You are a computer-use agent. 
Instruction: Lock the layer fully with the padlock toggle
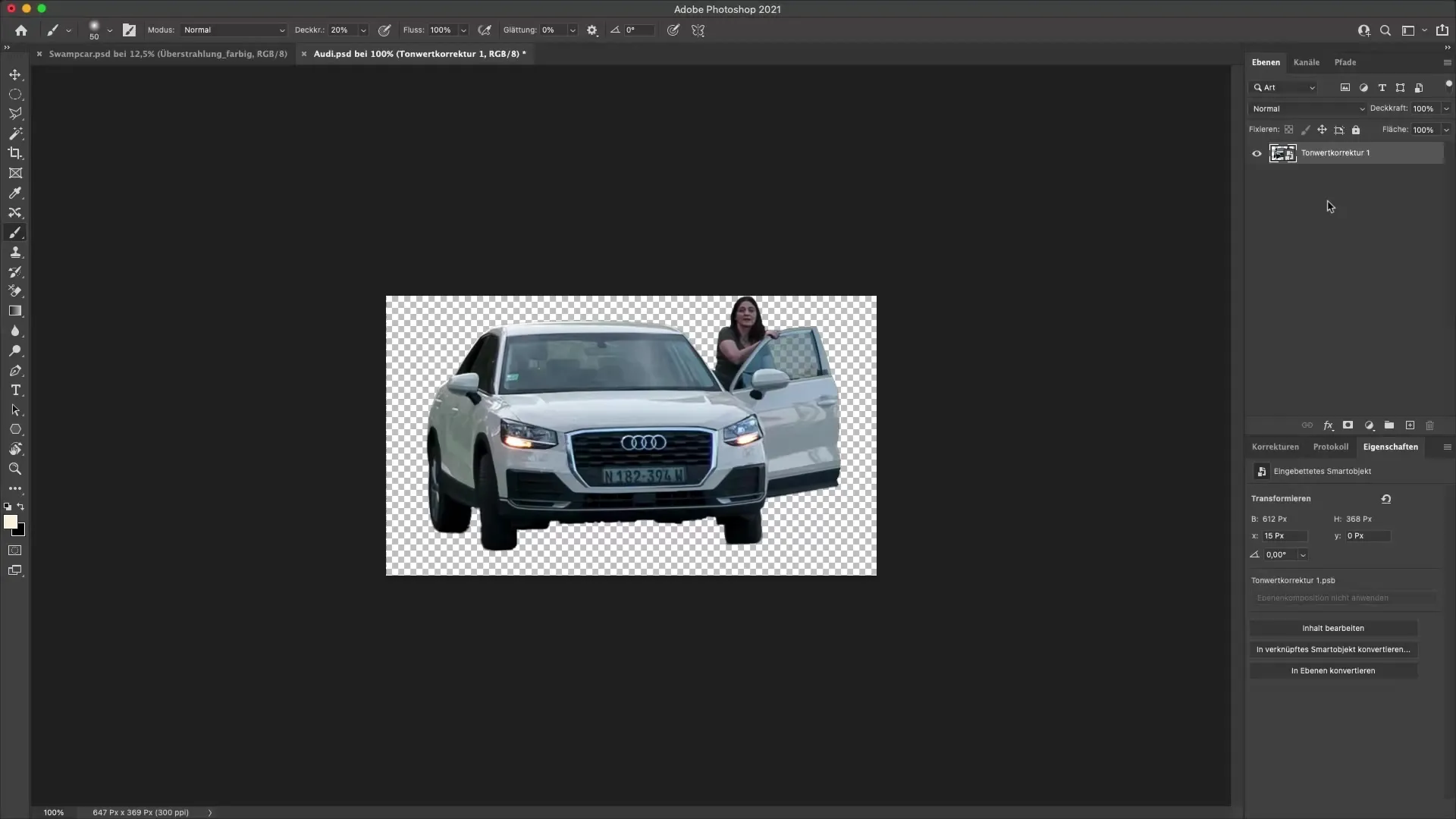(x=1357, y=130)
